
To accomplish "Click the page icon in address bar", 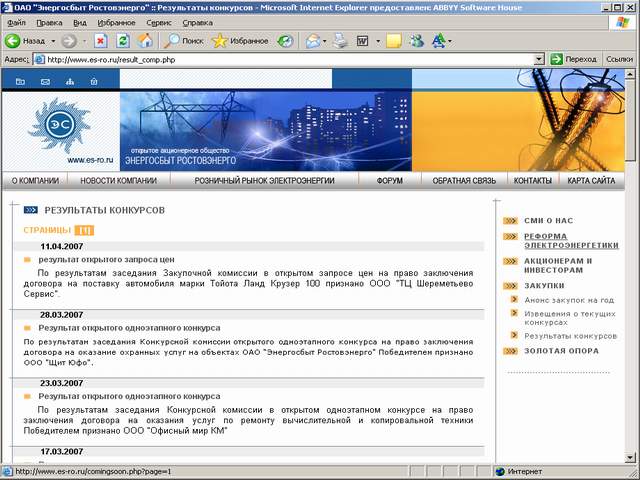I will click(x=40, y=60).
